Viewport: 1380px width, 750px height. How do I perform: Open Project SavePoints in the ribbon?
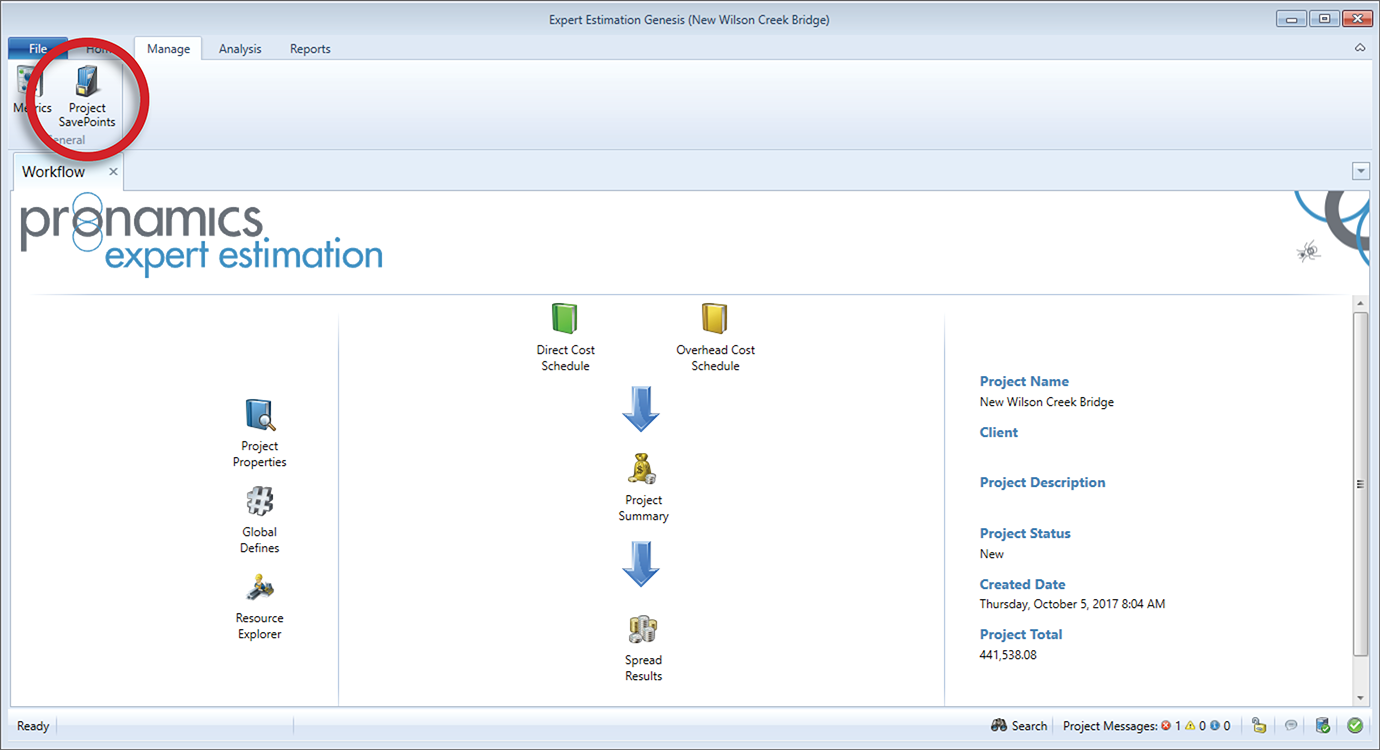(87, 96)
